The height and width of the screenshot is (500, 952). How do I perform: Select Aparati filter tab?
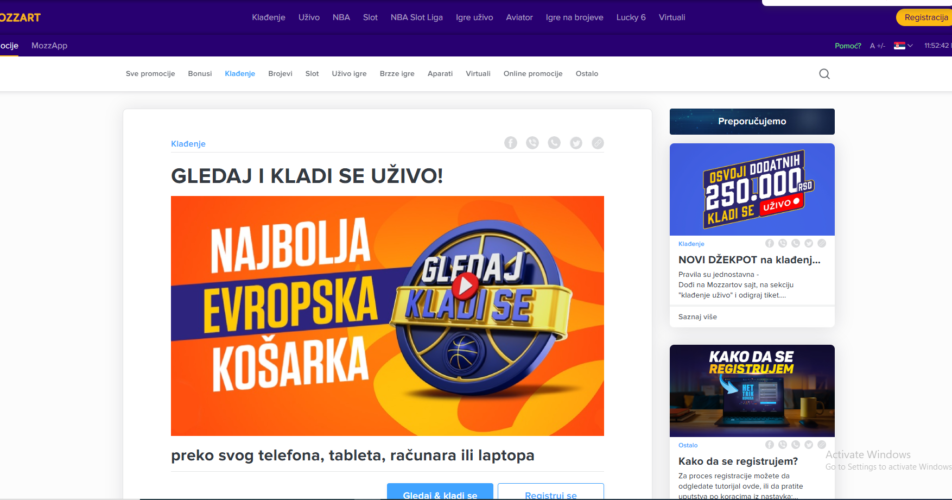click(440, 73)
